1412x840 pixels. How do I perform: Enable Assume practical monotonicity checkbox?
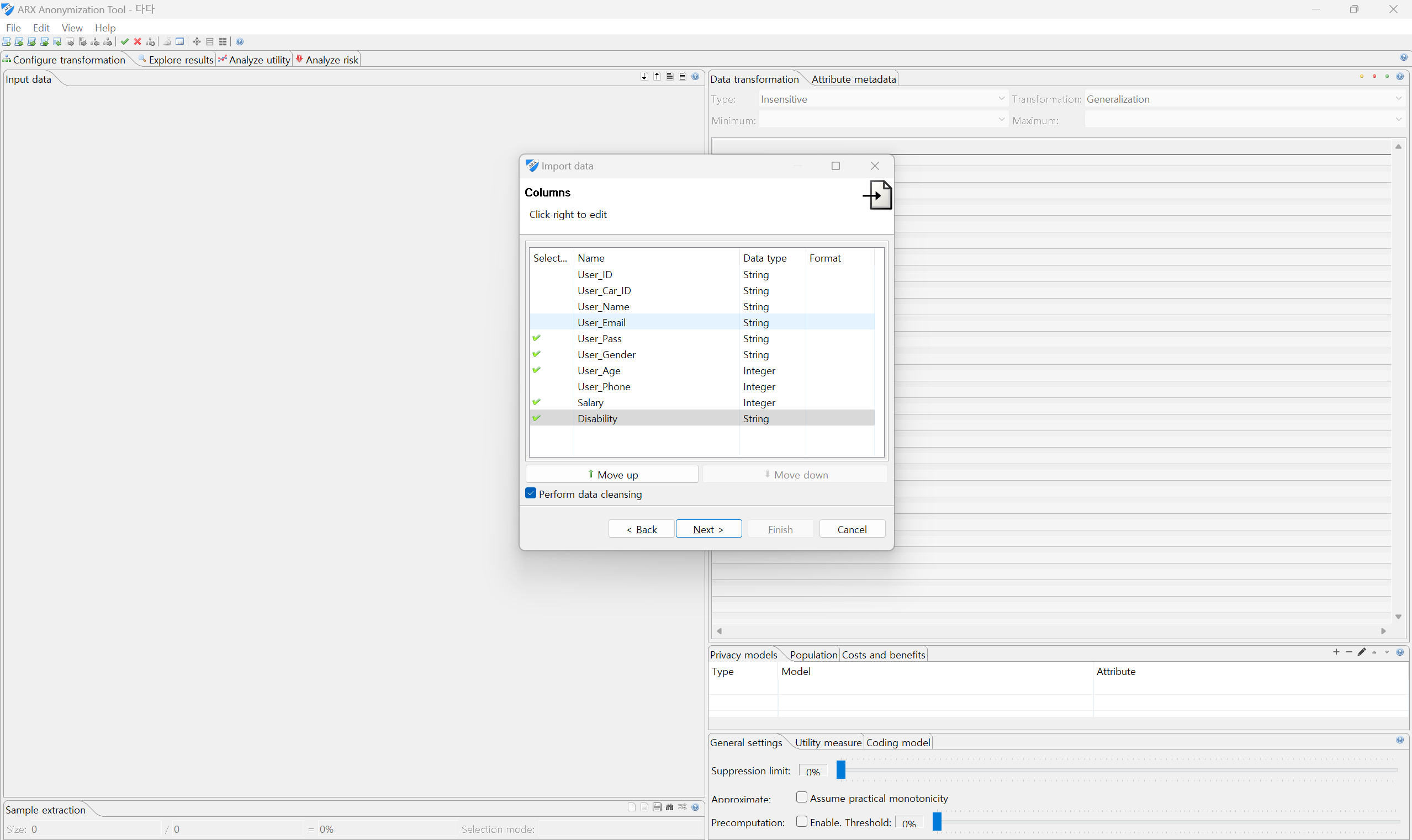click(801, 797)
